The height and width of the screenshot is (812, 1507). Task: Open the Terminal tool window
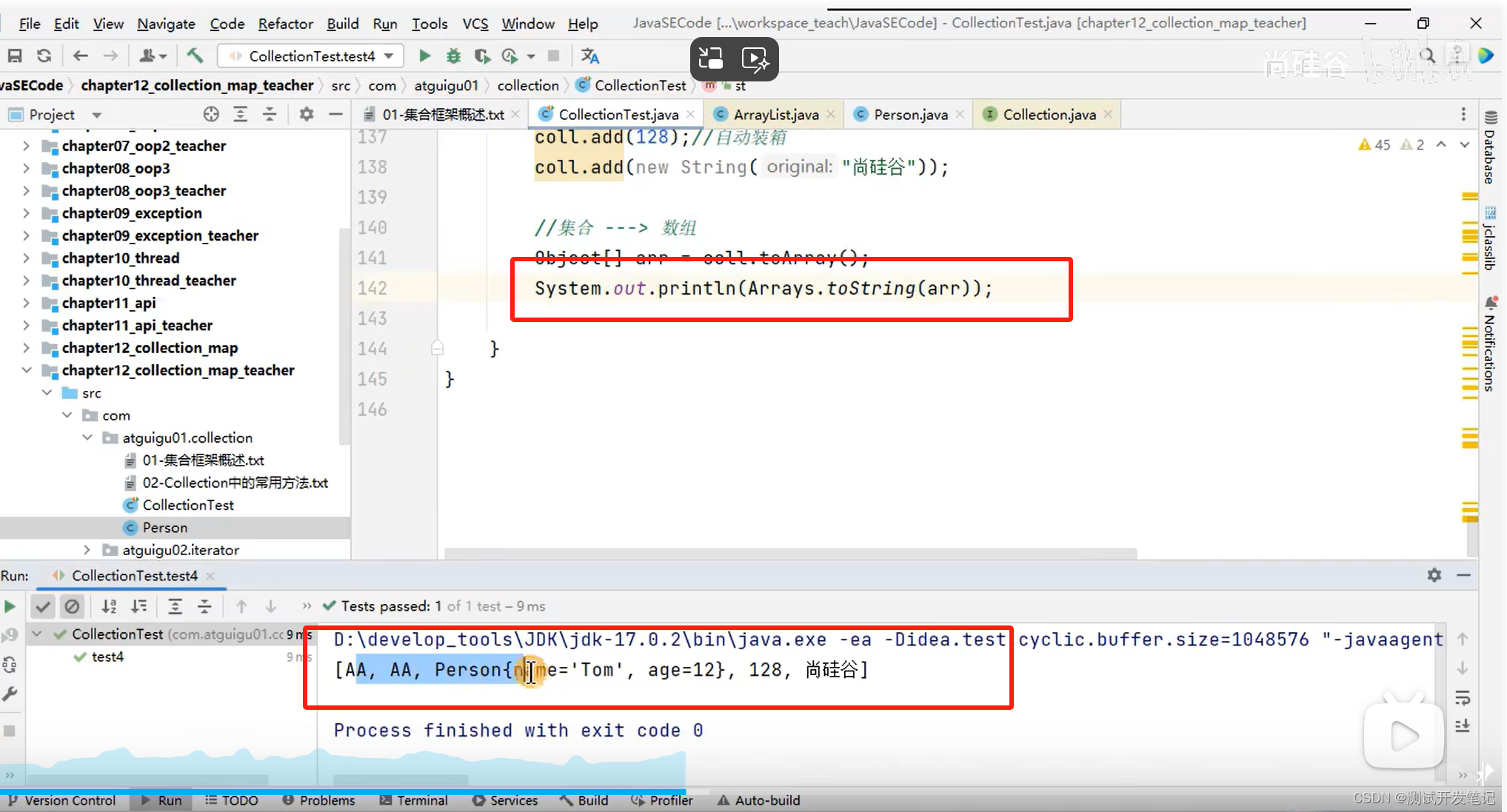pos(414,800)
